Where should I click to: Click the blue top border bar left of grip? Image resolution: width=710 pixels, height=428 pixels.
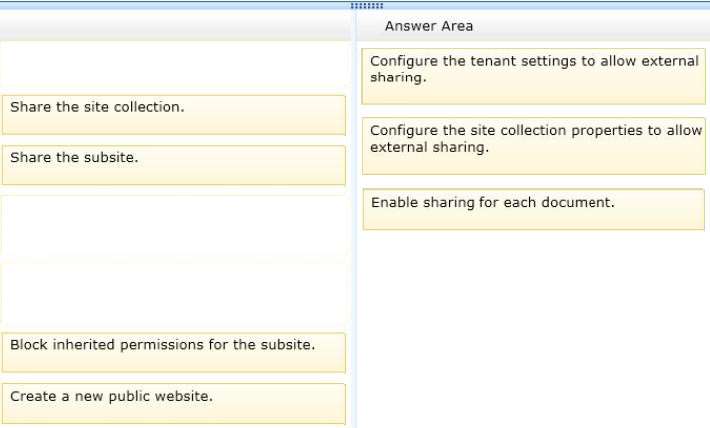pos(175,5)
